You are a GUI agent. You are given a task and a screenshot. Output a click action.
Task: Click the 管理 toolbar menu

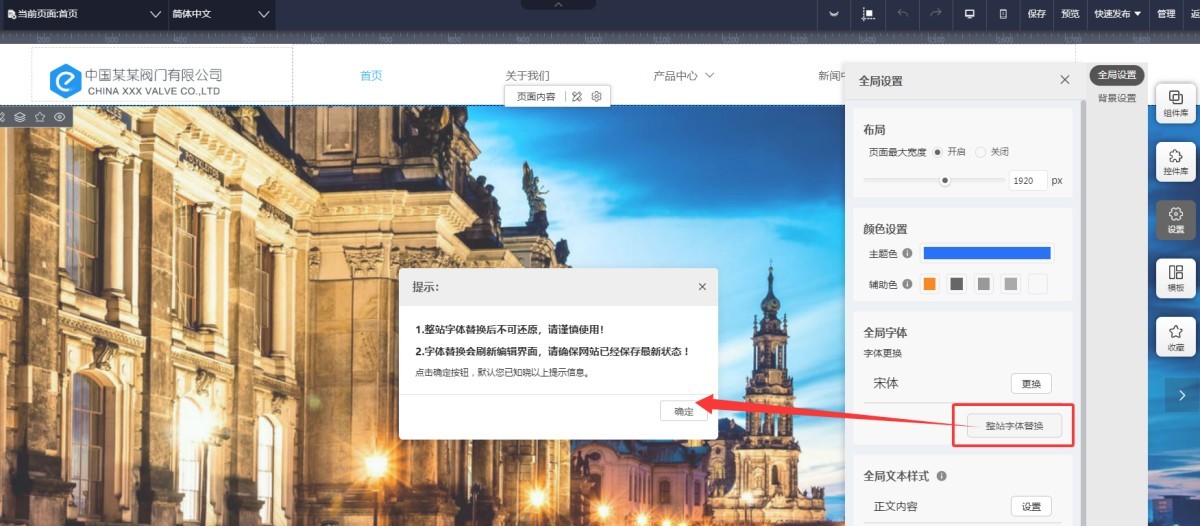pos(1166,14)
